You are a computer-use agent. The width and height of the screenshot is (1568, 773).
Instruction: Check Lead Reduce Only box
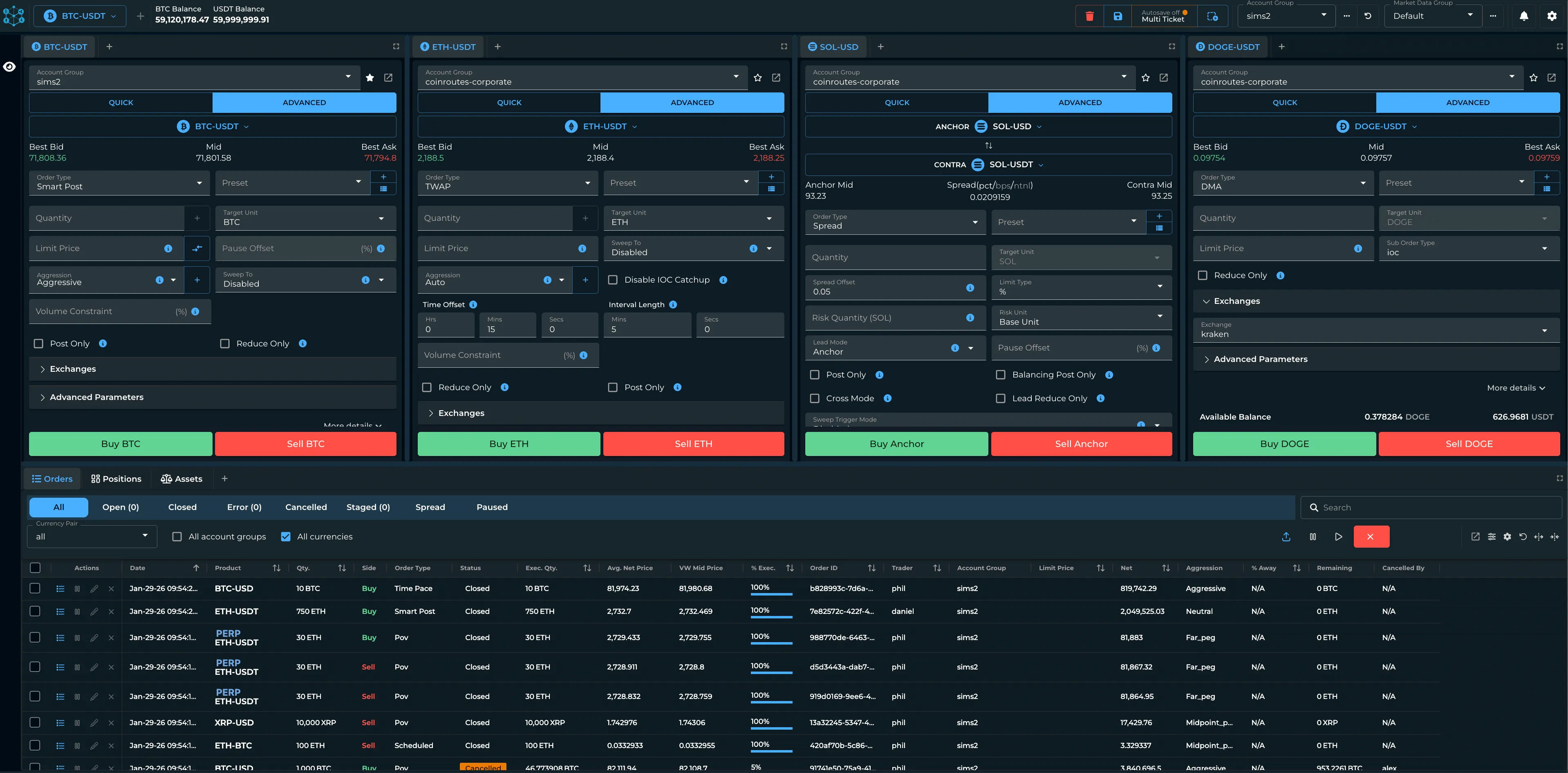click(x=1001, y=398)
